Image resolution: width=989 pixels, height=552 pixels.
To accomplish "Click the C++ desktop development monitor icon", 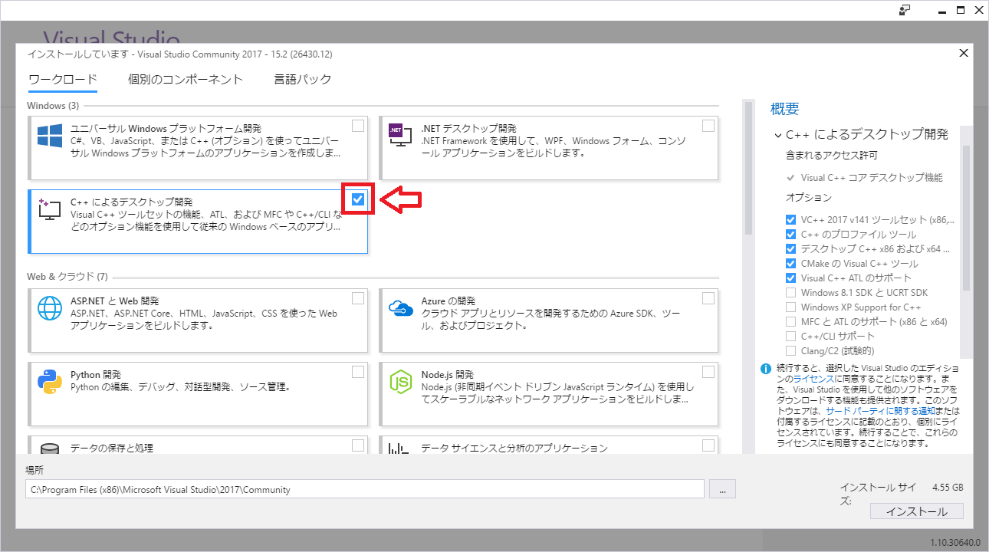I will pos(49,209).
